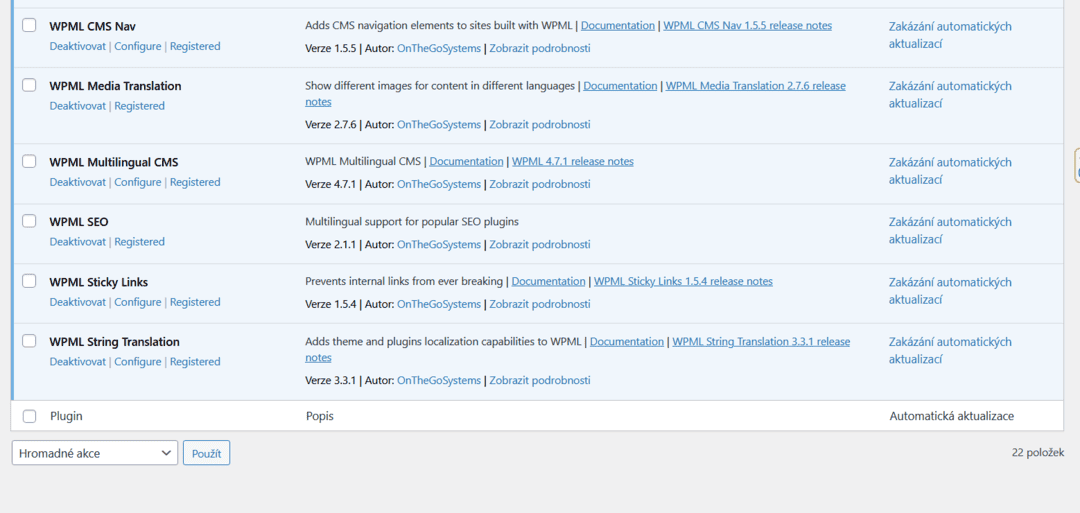Open WPML 4.7.1 release notes link
The height and width of the screenshot is (513, 1080).
click(x=572, y=162)
